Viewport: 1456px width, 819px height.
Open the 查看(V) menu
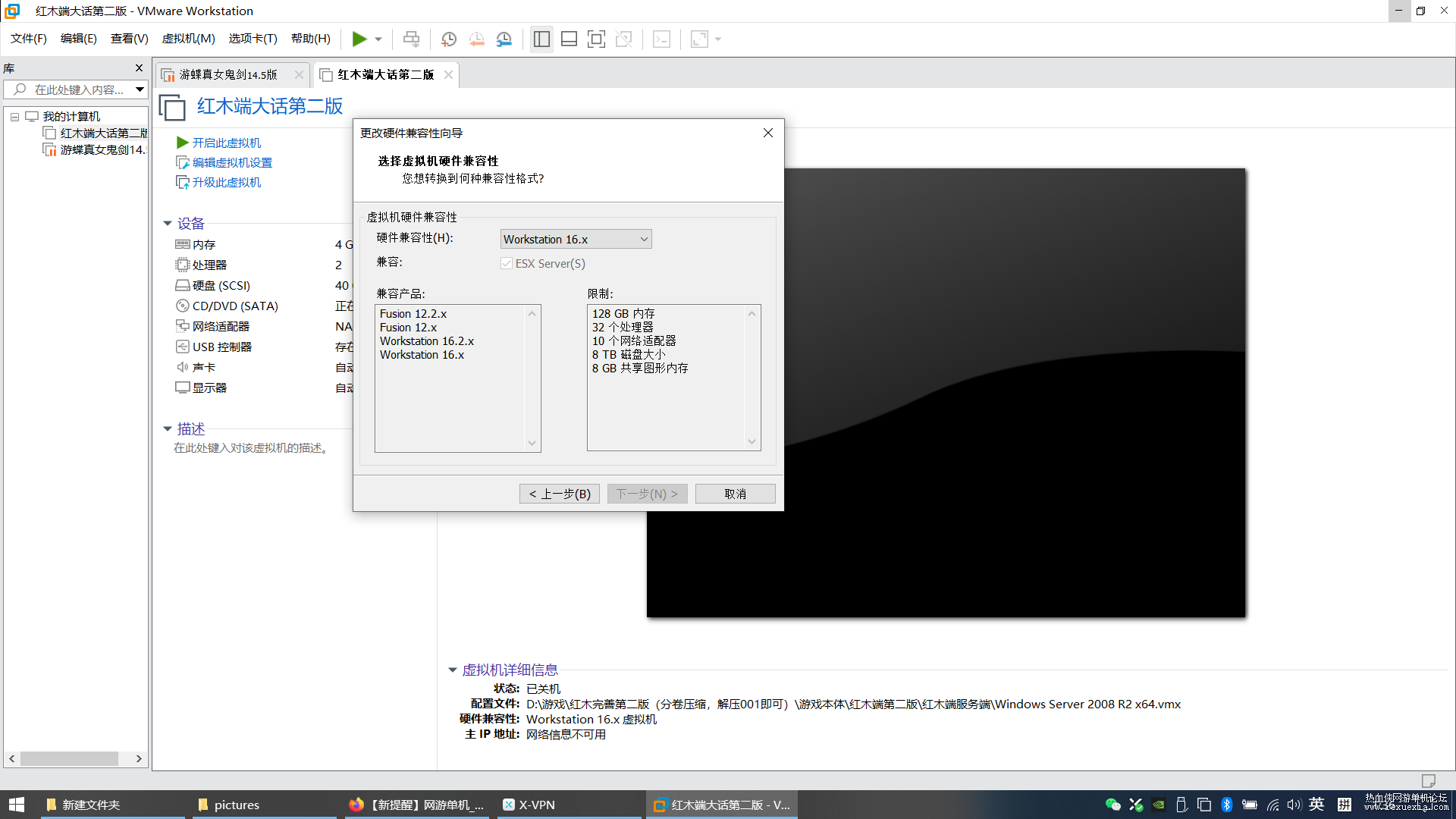(x=130, y=39)
